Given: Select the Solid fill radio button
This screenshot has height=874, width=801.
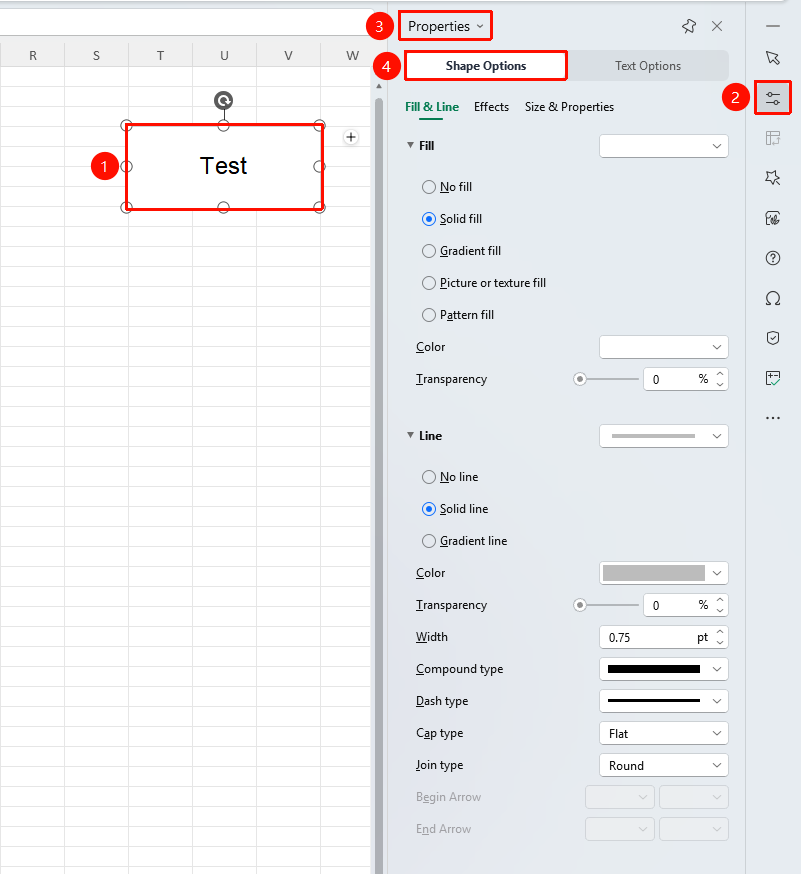Looking at the screenshot, I should pyautogui.click(x=429, y=219).
